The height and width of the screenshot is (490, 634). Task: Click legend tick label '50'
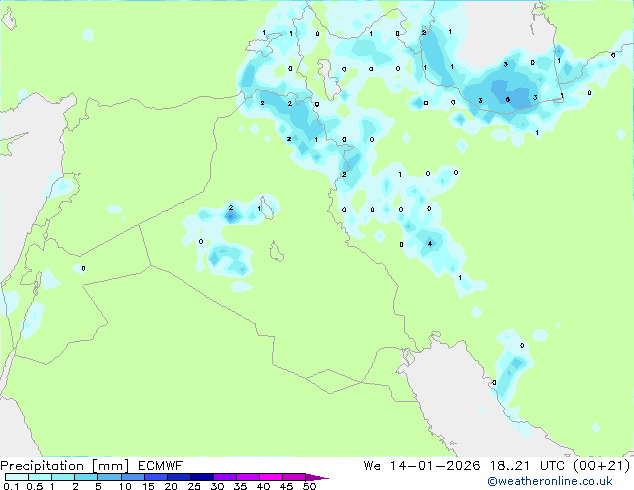[x=310, y=486]
